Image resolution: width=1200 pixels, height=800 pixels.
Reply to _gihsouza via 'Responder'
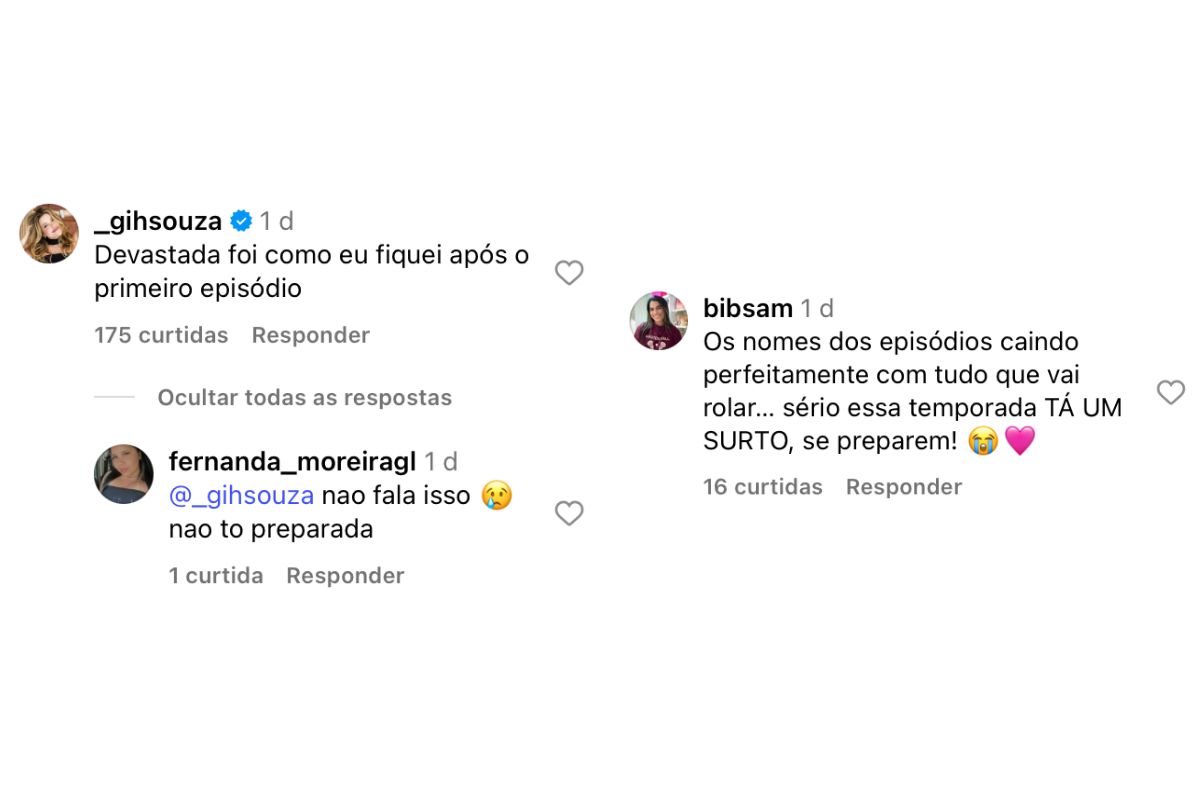(x=310, y=334)
